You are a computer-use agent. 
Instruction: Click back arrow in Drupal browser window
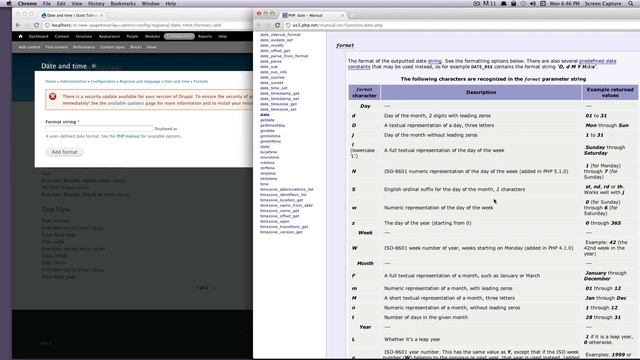click(x=18, y=25)
